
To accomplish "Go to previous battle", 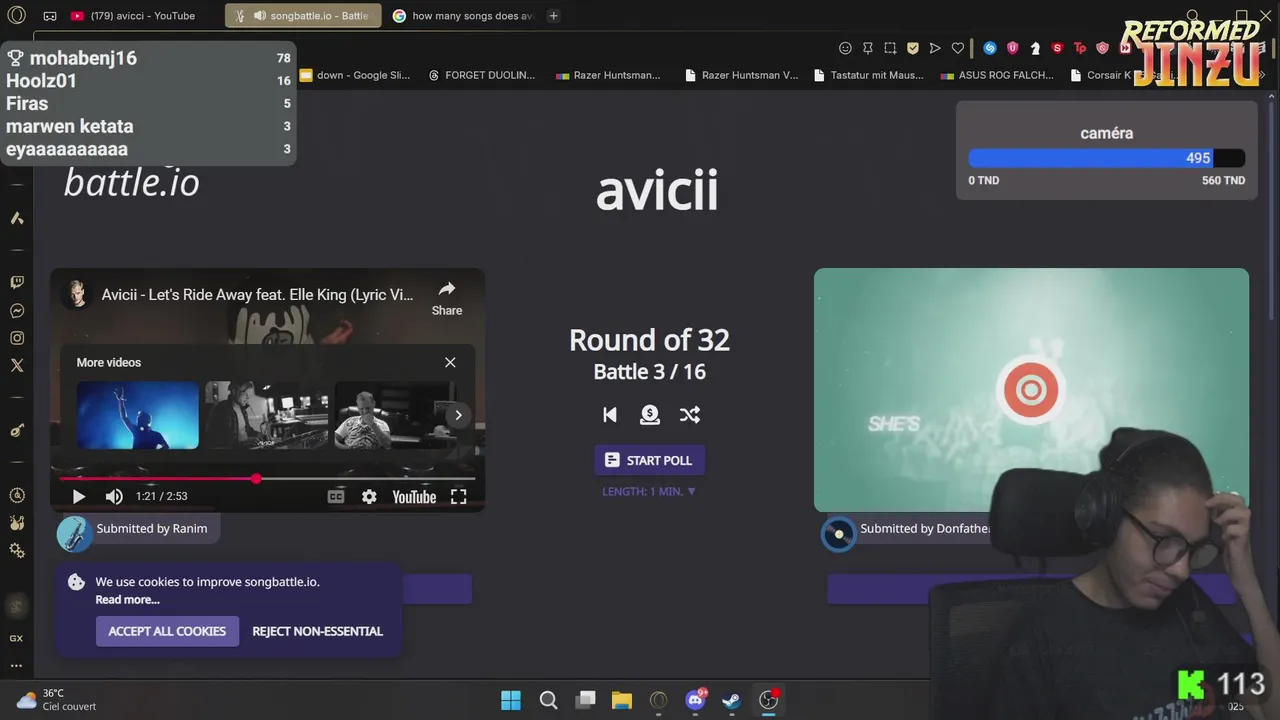I will tap(609, 414).
